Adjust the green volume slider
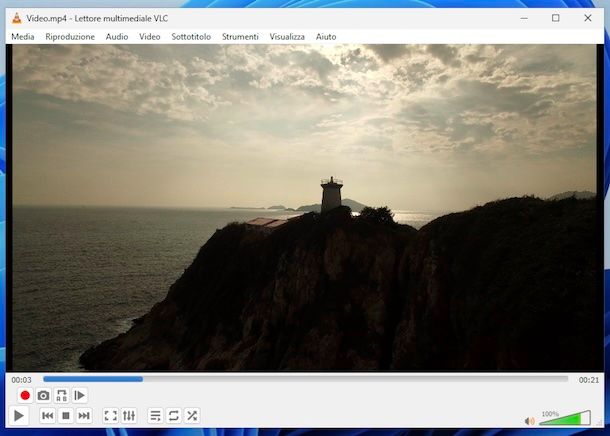This screenshot has width=610, height=436. coord(565,418)
